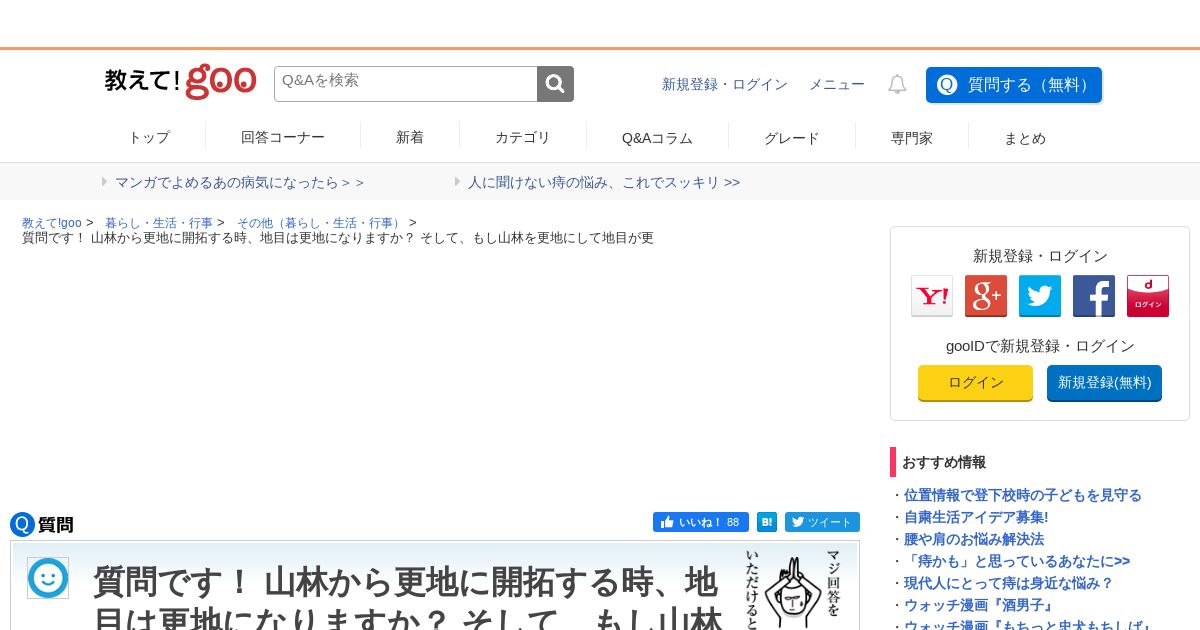
Task: Click the questioner smiley avatar
Action: tap(48, 578)
